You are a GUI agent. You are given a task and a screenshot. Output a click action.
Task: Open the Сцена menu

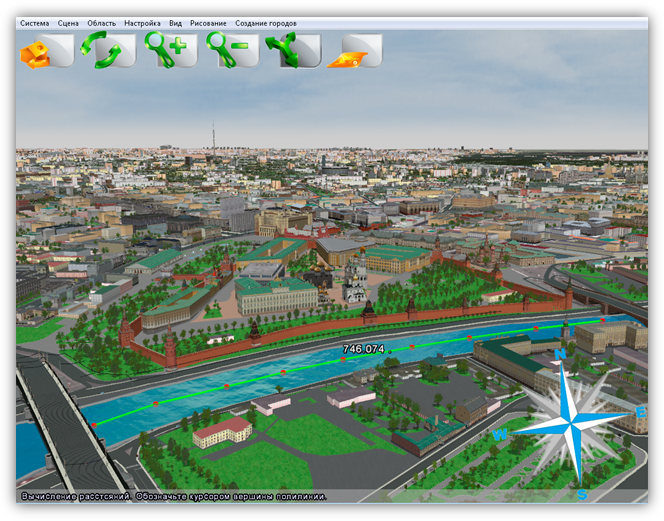[68, 22]
